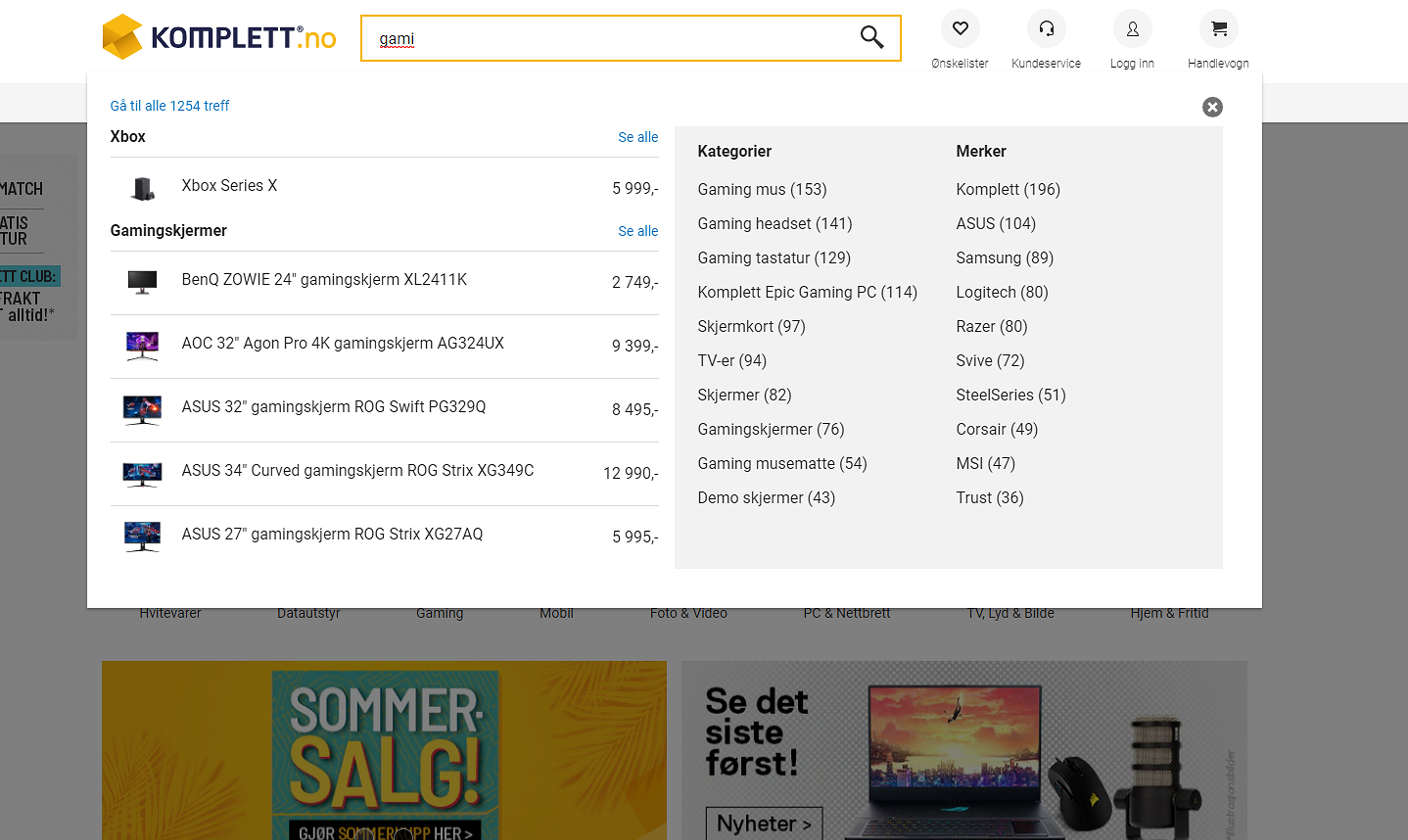Filter by brand Corsair (49)
1408x840 pixels.
(997, 429)
